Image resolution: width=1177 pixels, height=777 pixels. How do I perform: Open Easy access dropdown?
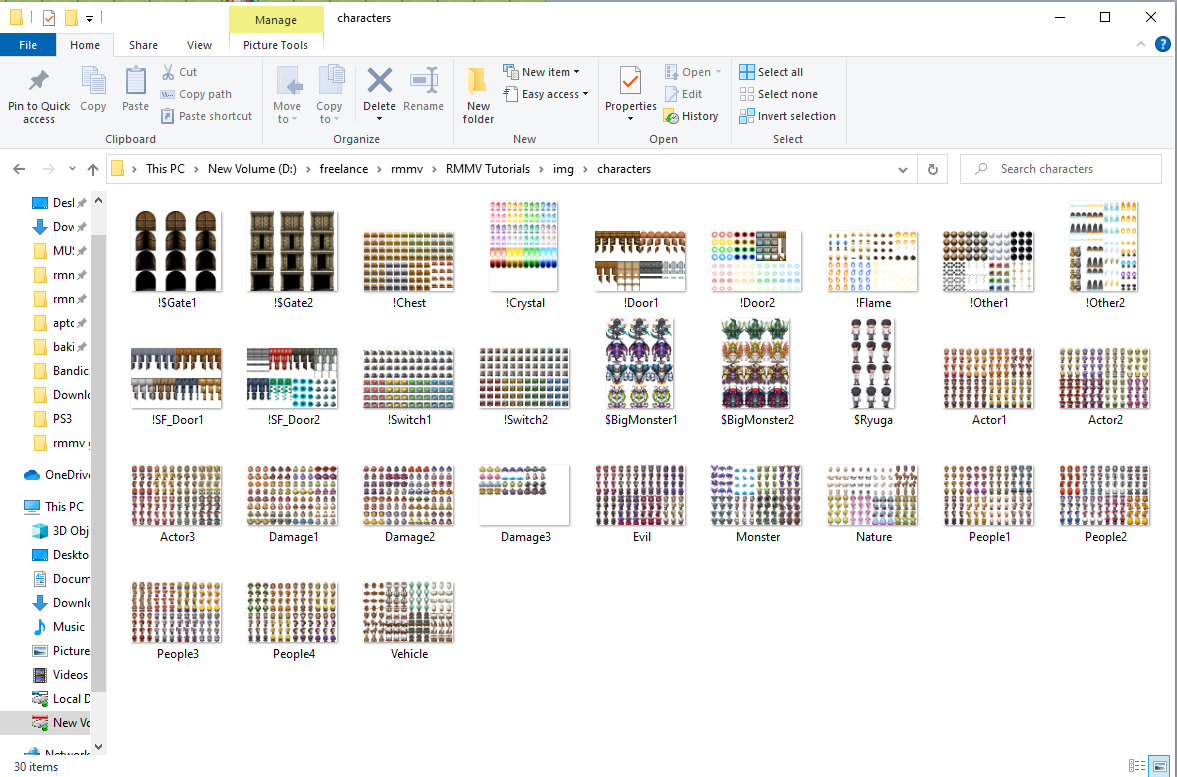(x=585, y=94)
